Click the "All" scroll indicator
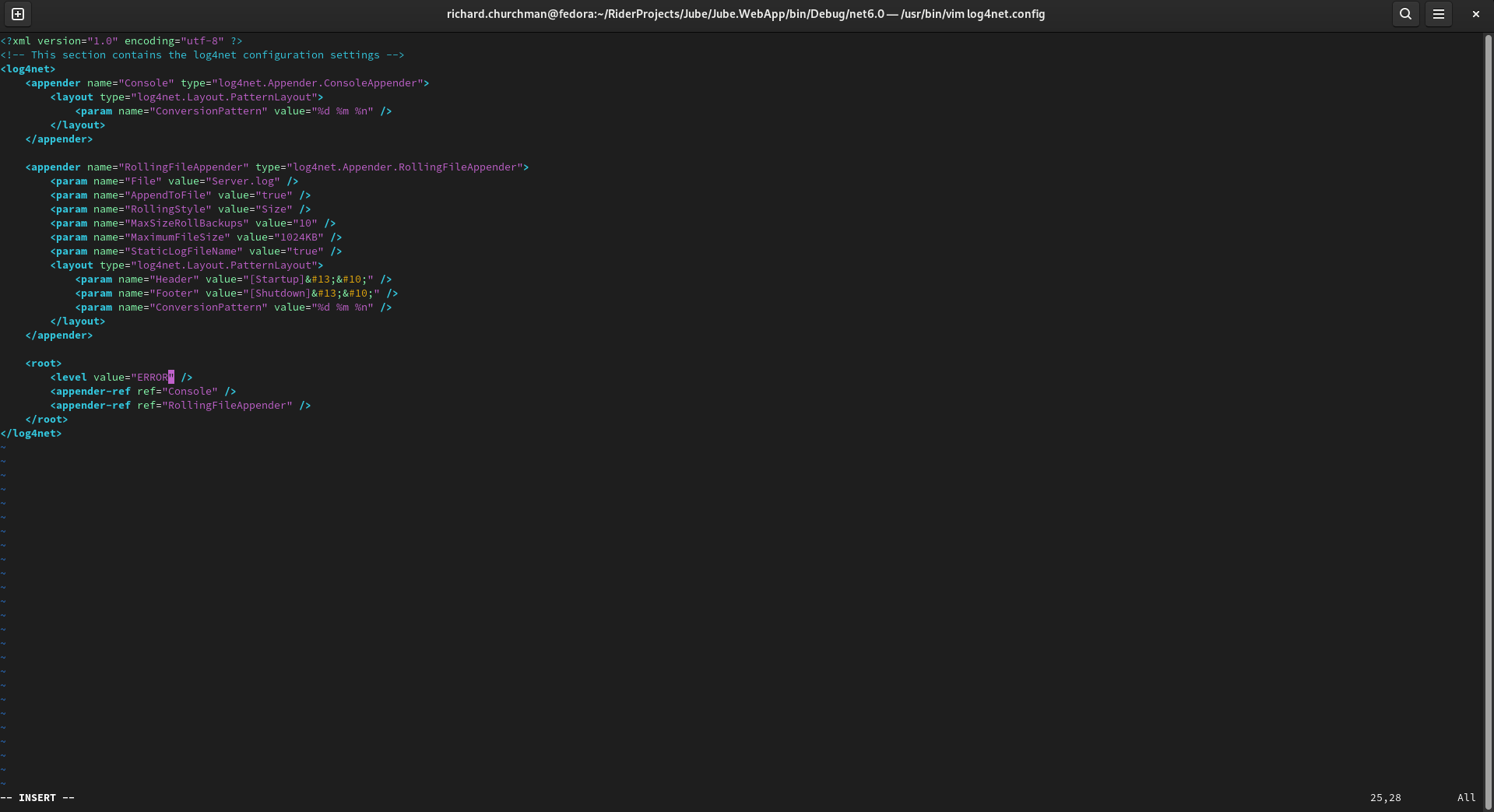This screenshot has height=812, width=1494. pos(1467,797)
